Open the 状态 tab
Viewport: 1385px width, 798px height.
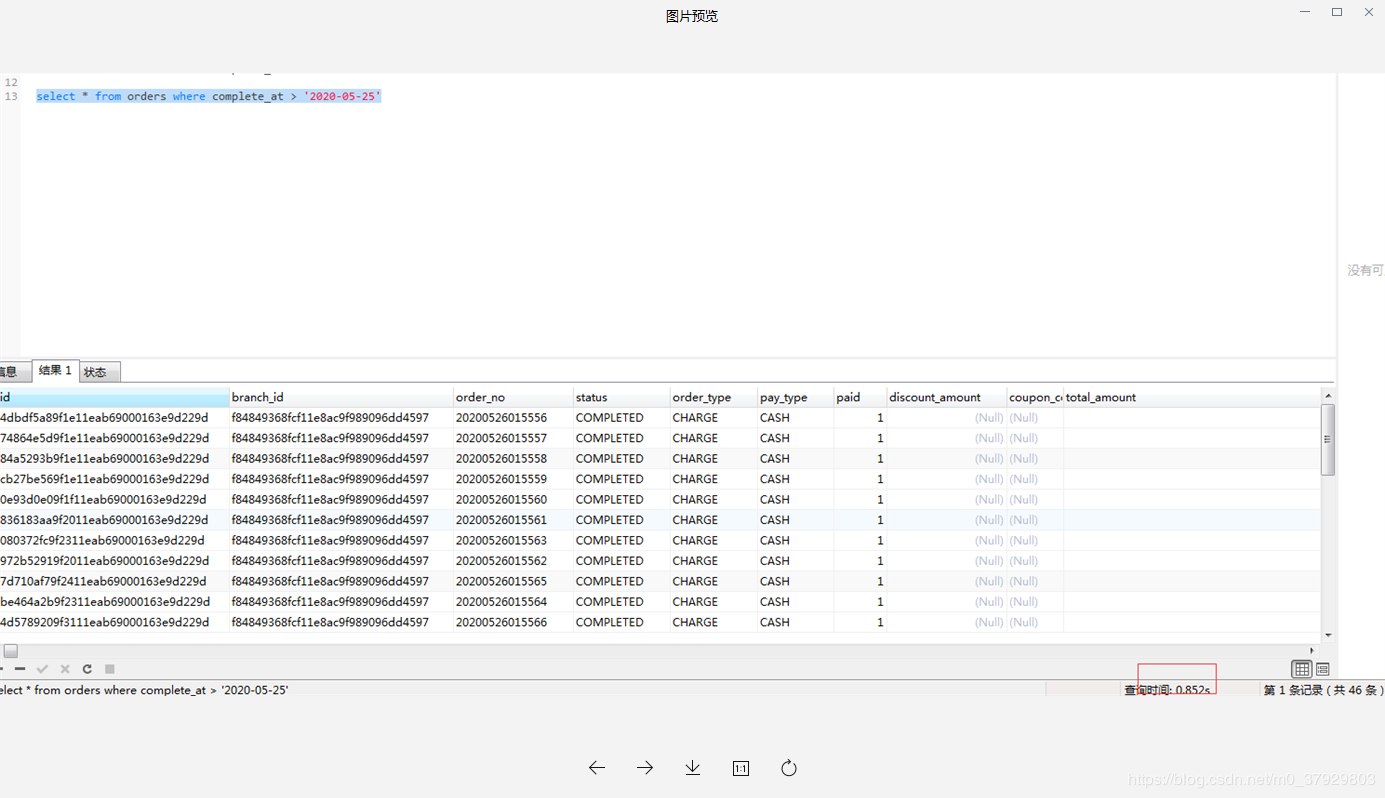[100, 372]
